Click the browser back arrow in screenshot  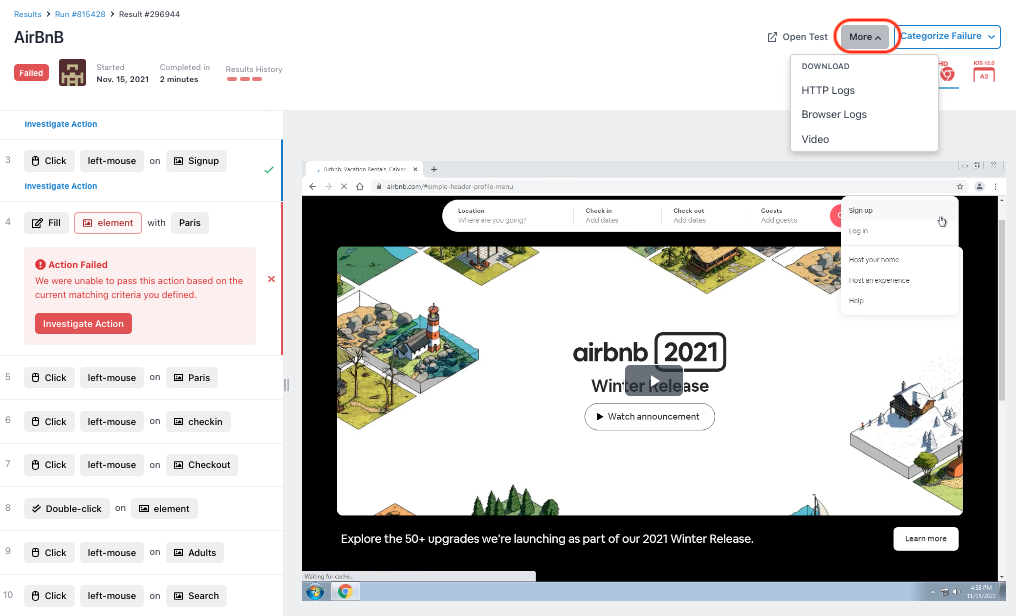(x=312, y=187)
